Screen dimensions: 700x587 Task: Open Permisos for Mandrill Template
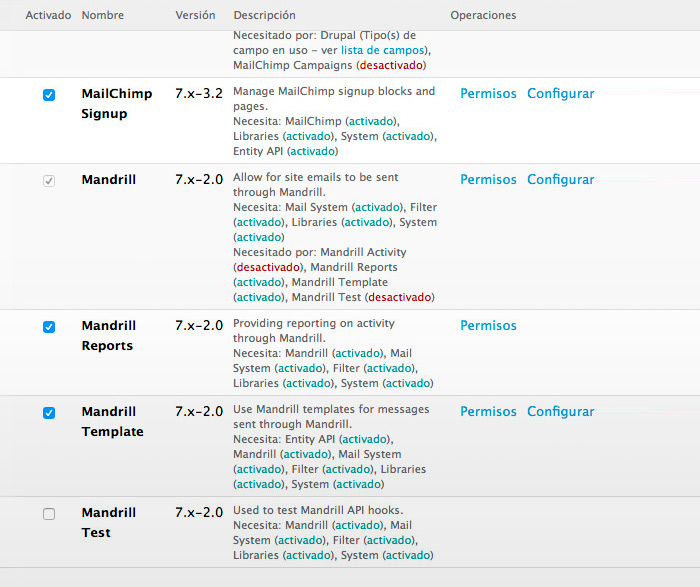pos(488,412)
